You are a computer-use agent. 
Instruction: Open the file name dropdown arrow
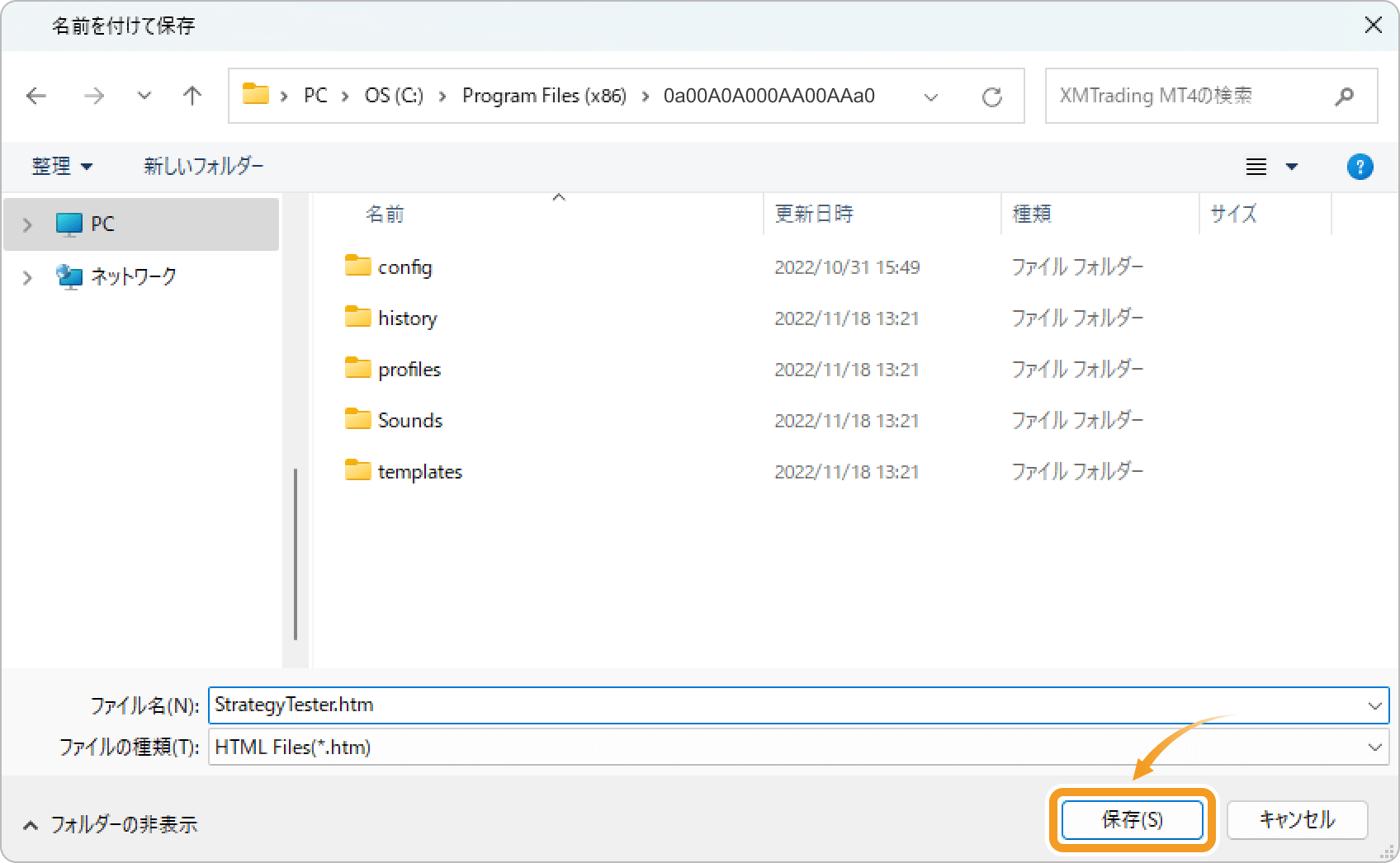tap(1374, 705)
